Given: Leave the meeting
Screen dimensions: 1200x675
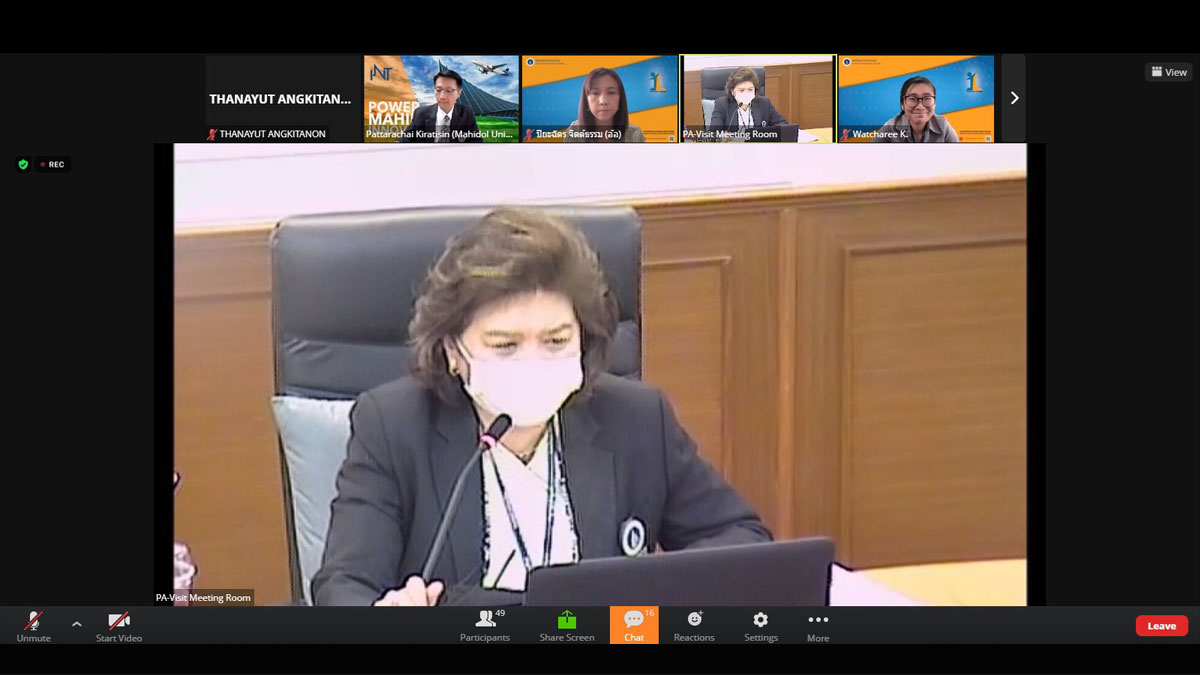Looking at the screenshot, I should pos(1161,626).
